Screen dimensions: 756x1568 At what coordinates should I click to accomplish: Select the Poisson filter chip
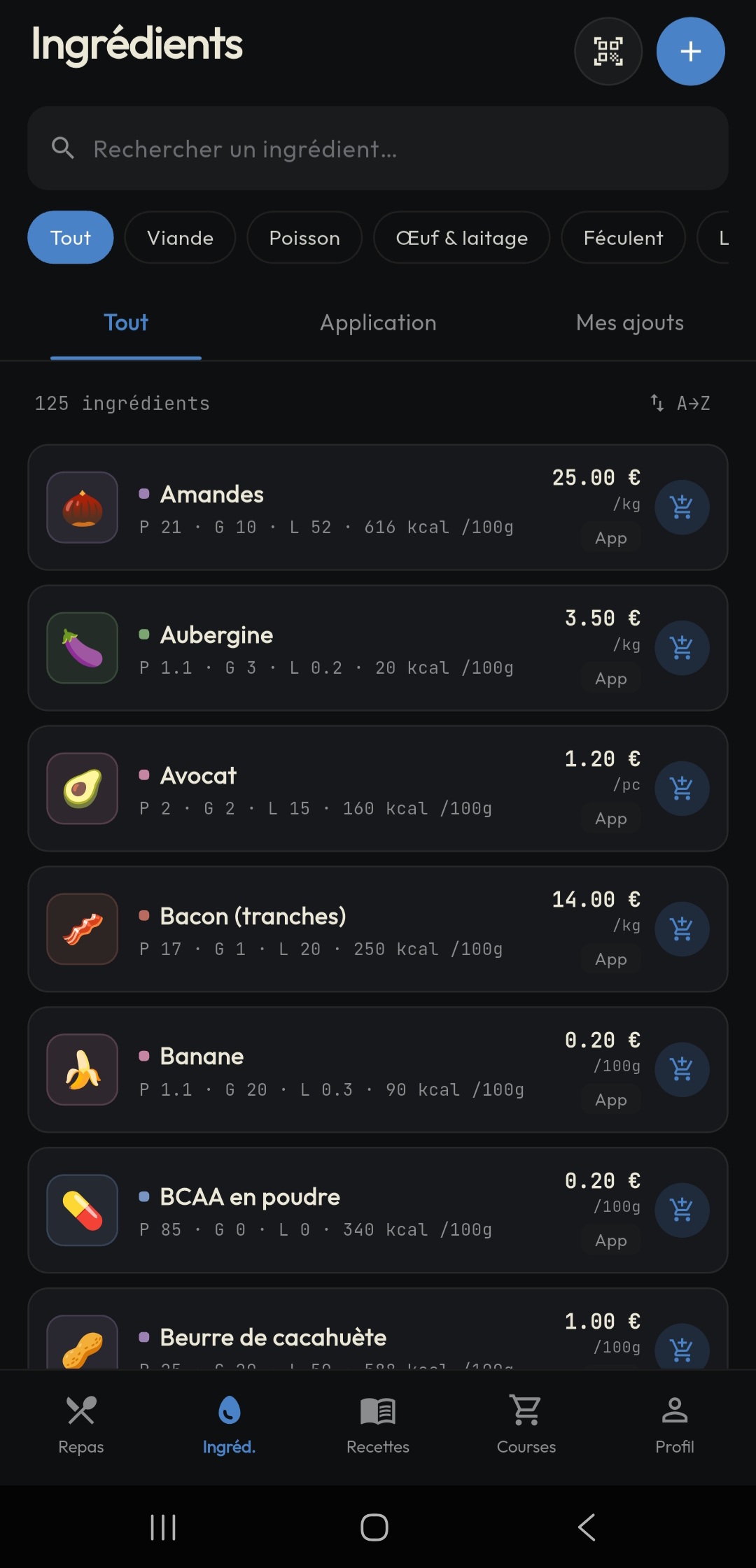304,238
